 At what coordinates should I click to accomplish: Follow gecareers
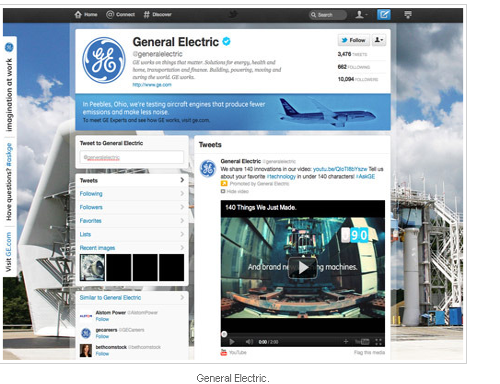click(x=102, y=337)
